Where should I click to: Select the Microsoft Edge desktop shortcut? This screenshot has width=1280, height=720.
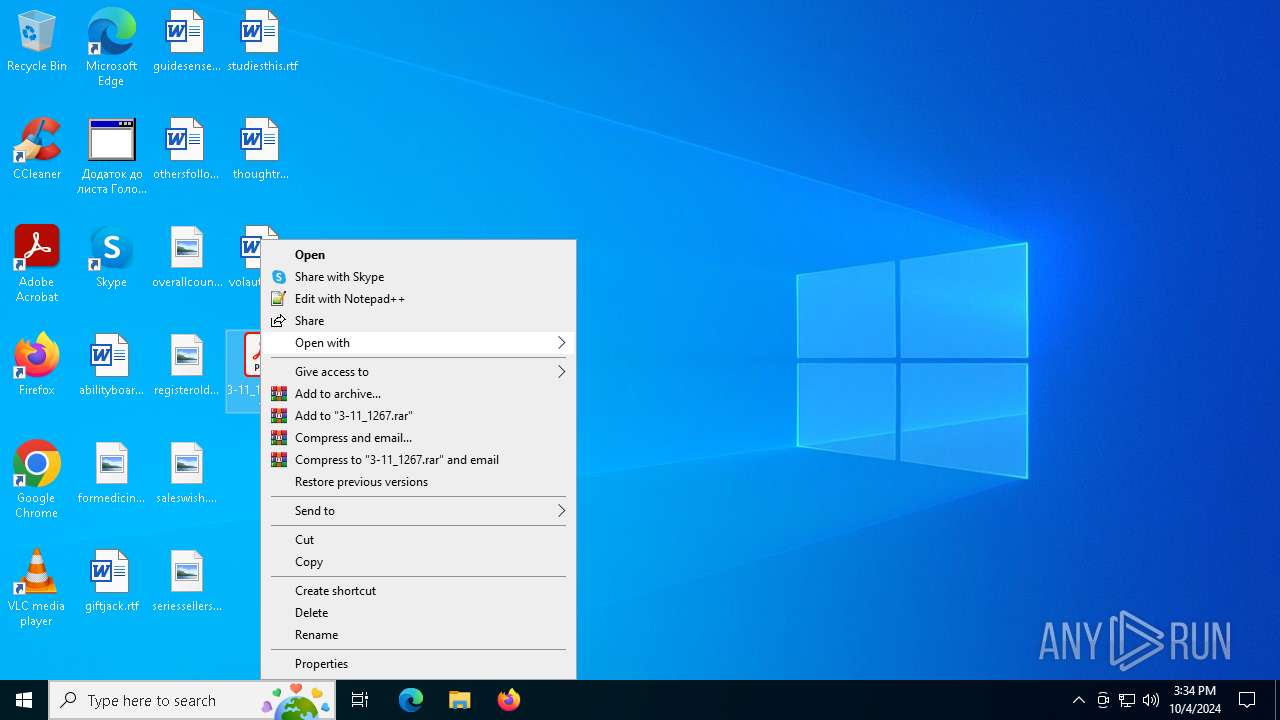[x=111, y=48]
